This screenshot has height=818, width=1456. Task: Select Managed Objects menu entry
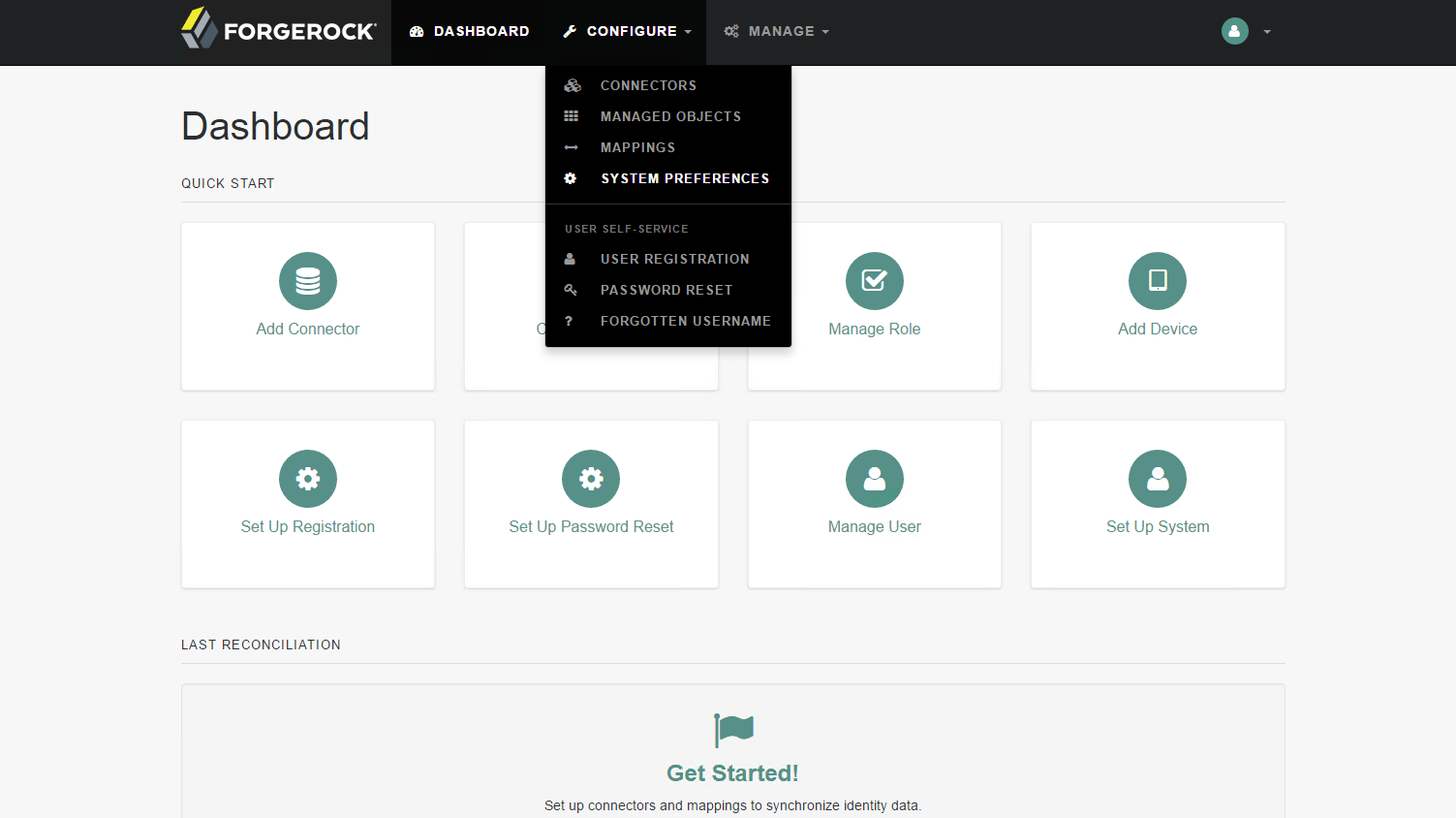668,116
